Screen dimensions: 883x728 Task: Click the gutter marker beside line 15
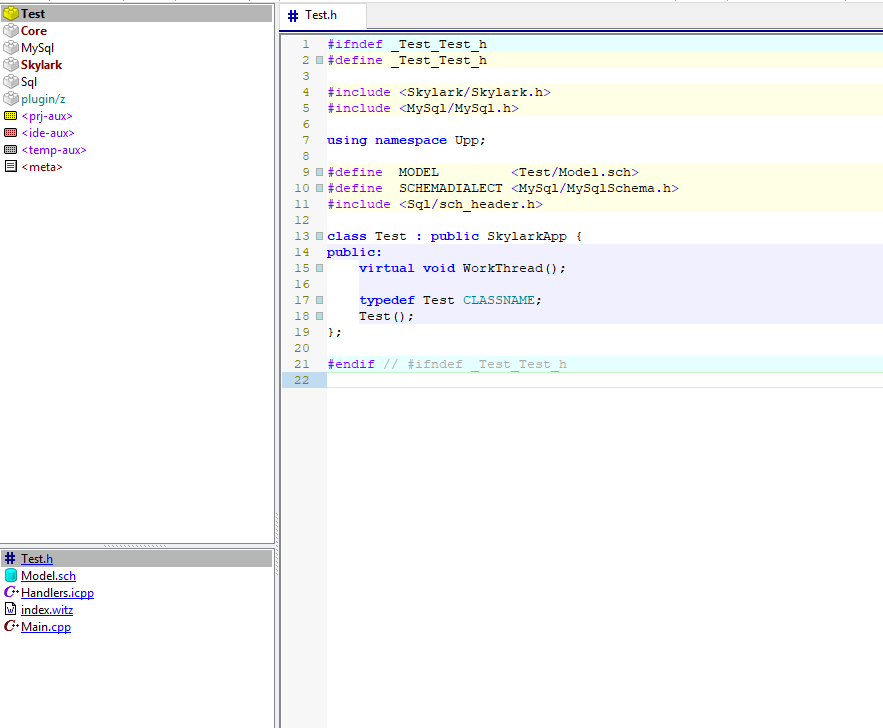319,268
